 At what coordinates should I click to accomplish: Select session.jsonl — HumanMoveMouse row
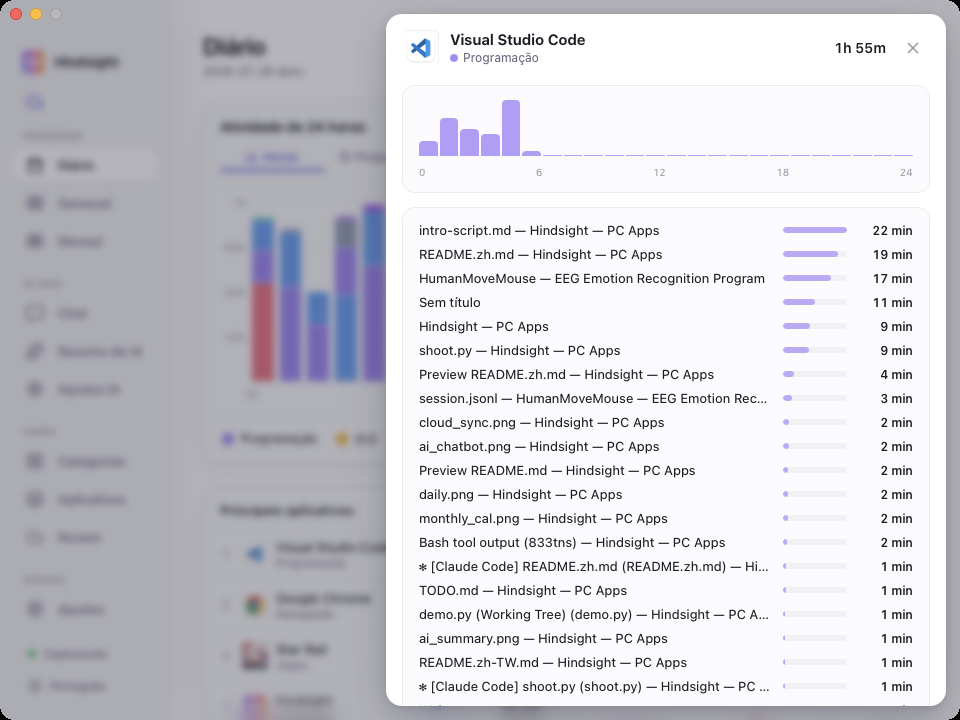666,399
